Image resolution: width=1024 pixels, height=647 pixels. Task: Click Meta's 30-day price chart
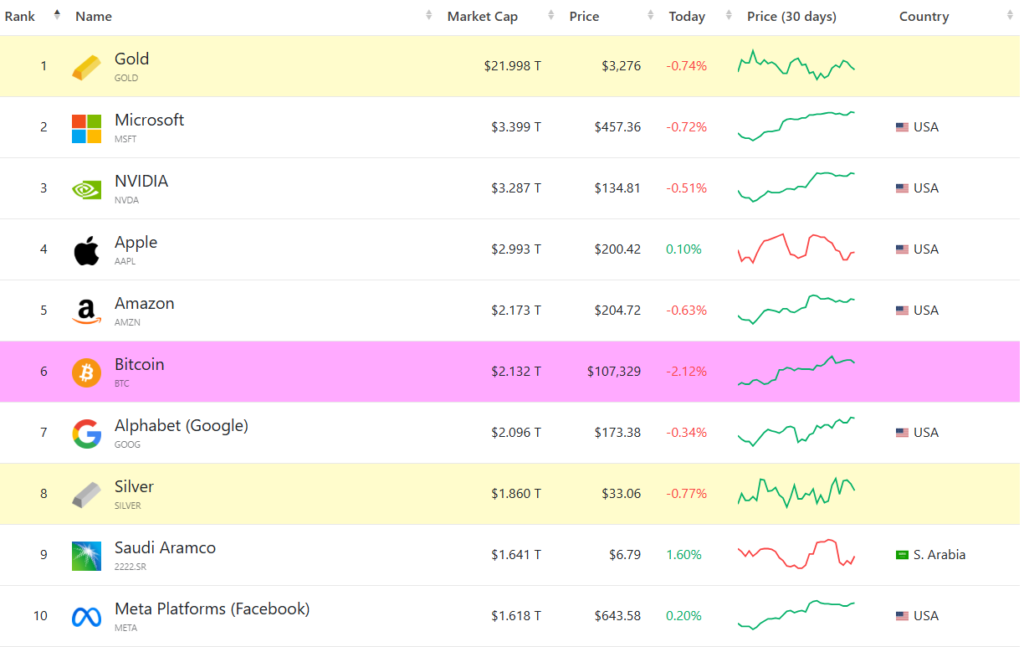pos(796,615)
